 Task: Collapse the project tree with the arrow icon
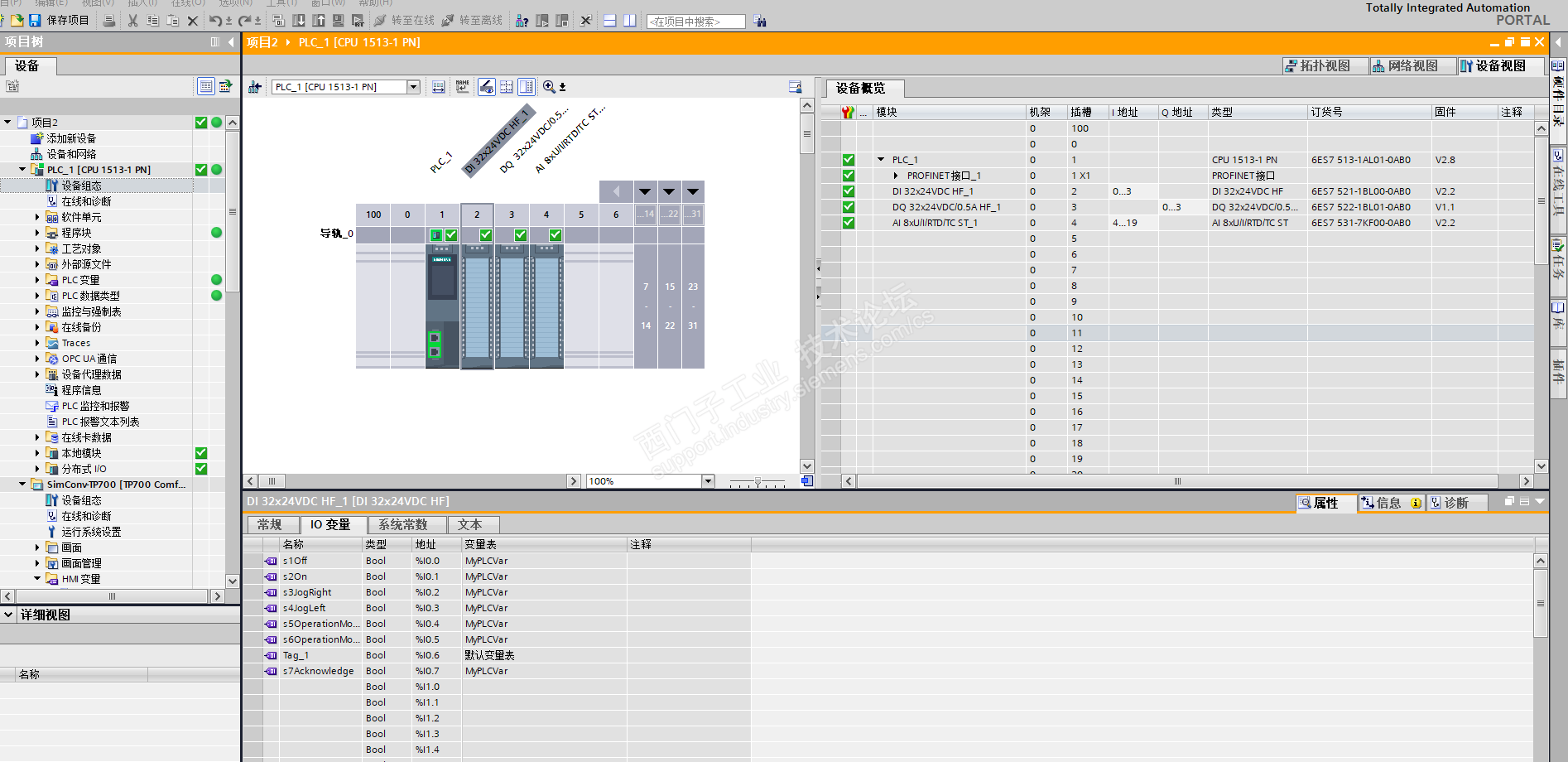point(231,41)
